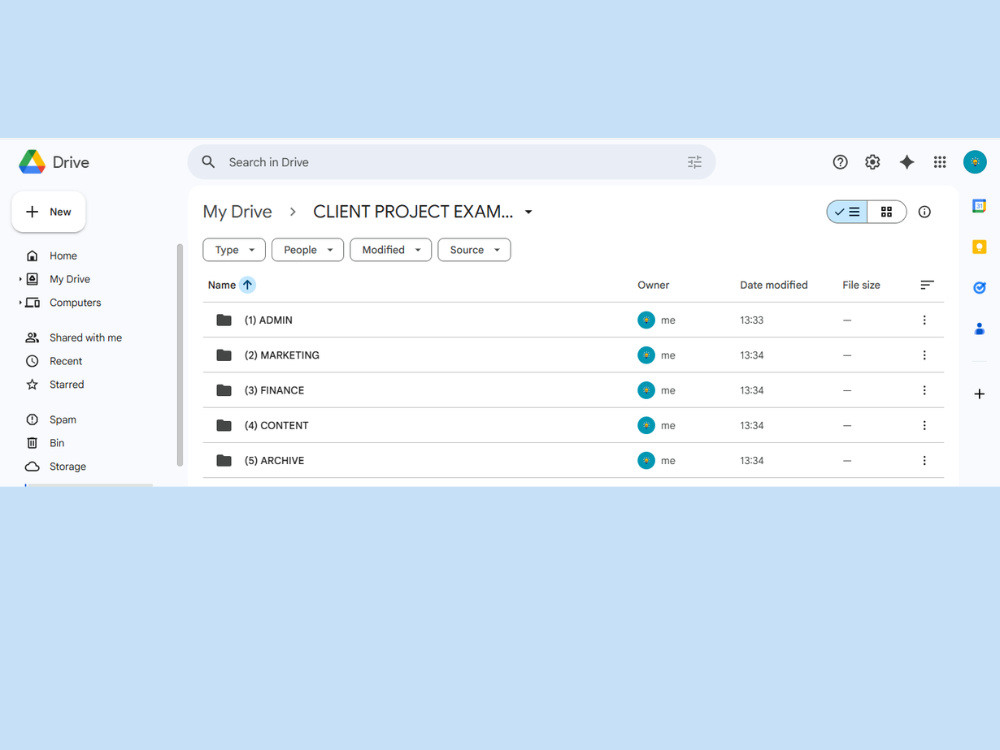
Task: Open more actions for (2) MARKETING
Action: tap(924, 355)
